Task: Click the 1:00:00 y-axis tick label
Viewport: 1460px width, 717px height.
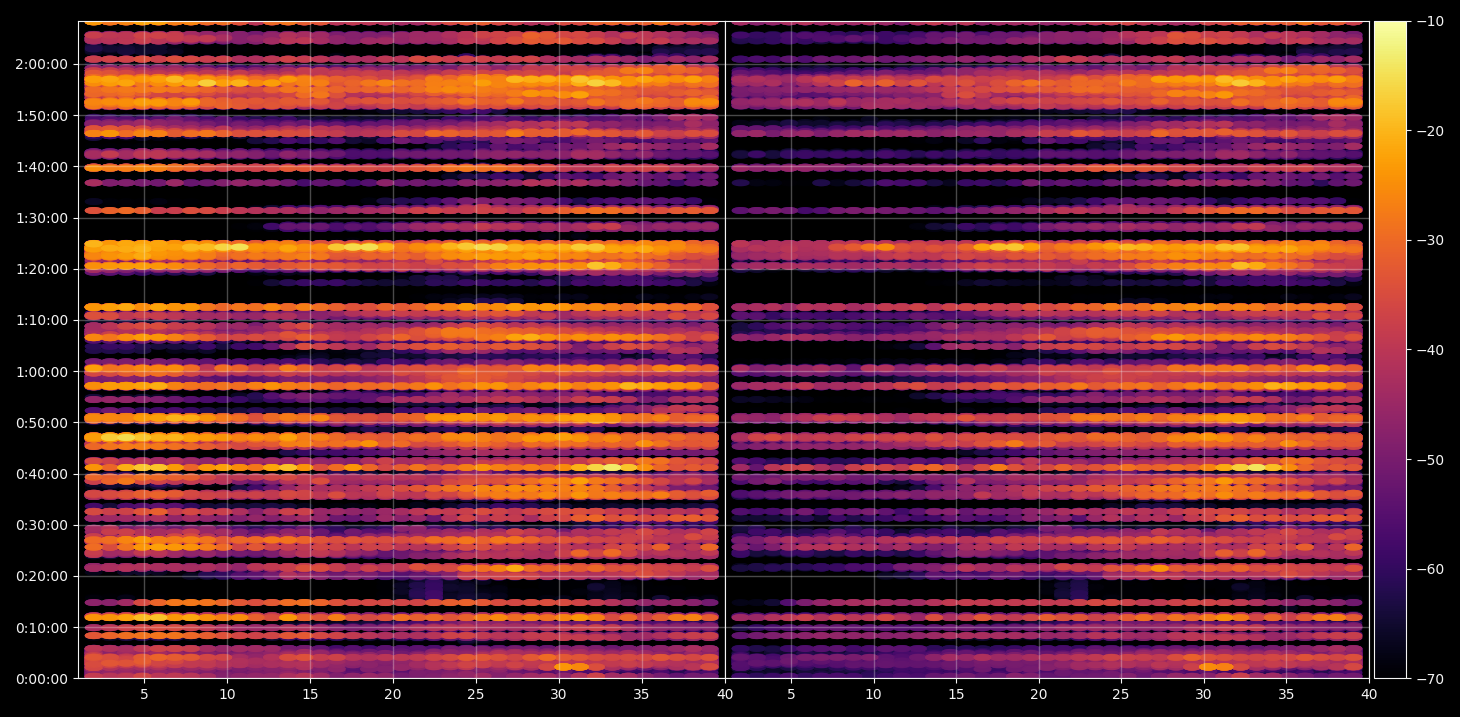Action: (42, 372)
